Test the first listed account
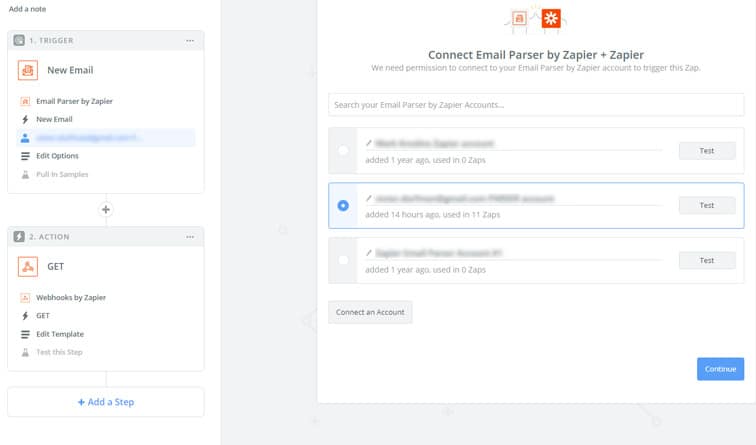Viewport: 756px width, 445px height. pos(706,151)
